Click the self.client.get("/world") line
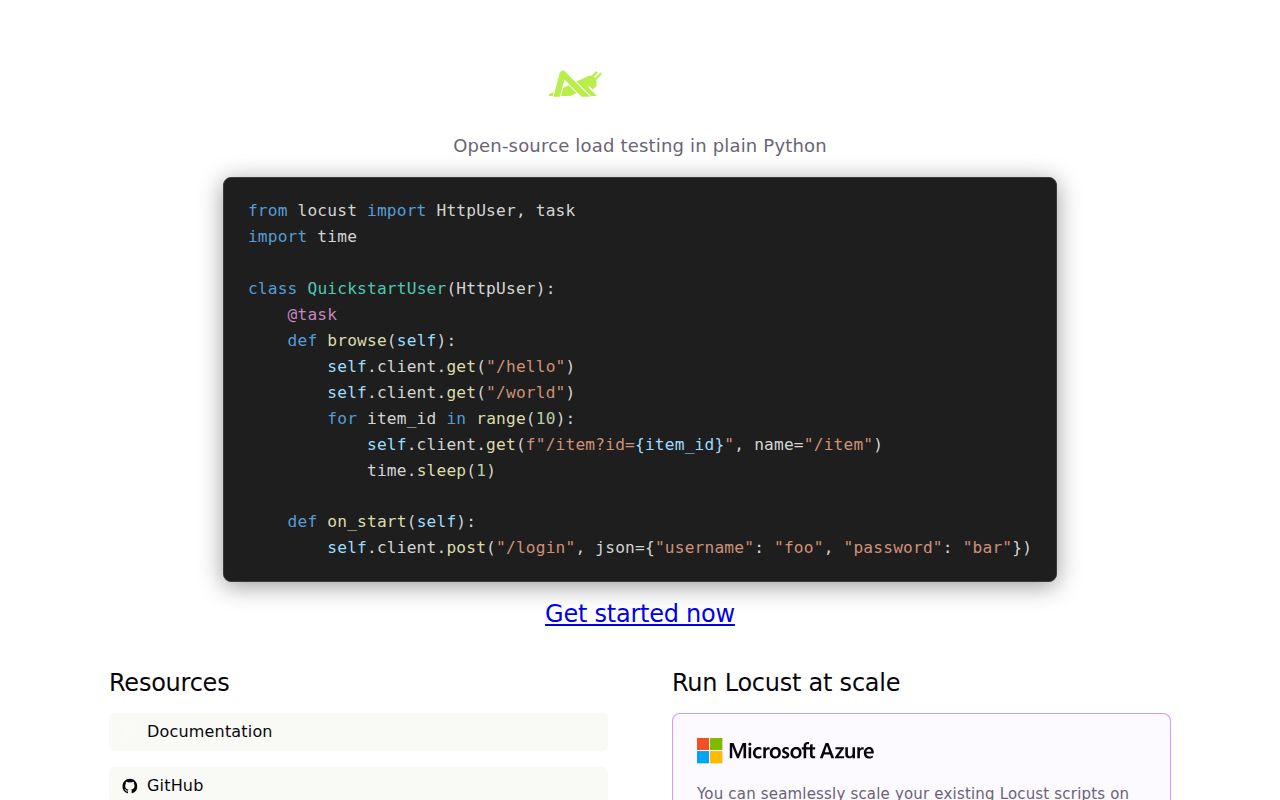The height and width of the screenshot is (800, 1280). pyautogui.click(x=451, y=392)
